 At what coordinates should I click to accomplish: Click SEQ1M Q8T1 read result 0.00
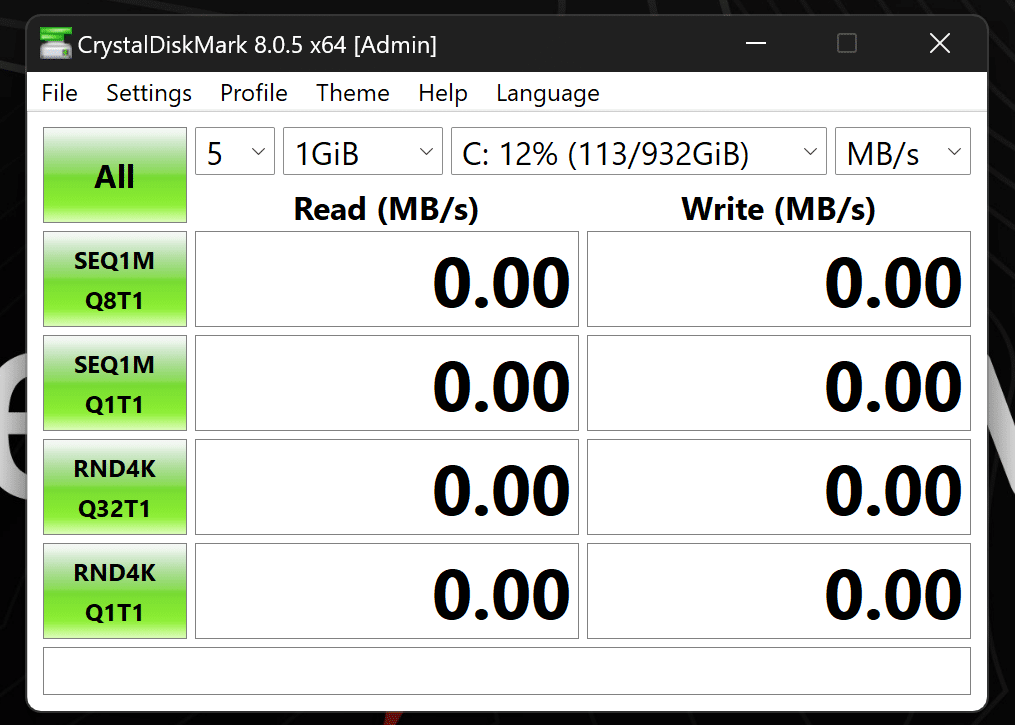pos(386,279)
